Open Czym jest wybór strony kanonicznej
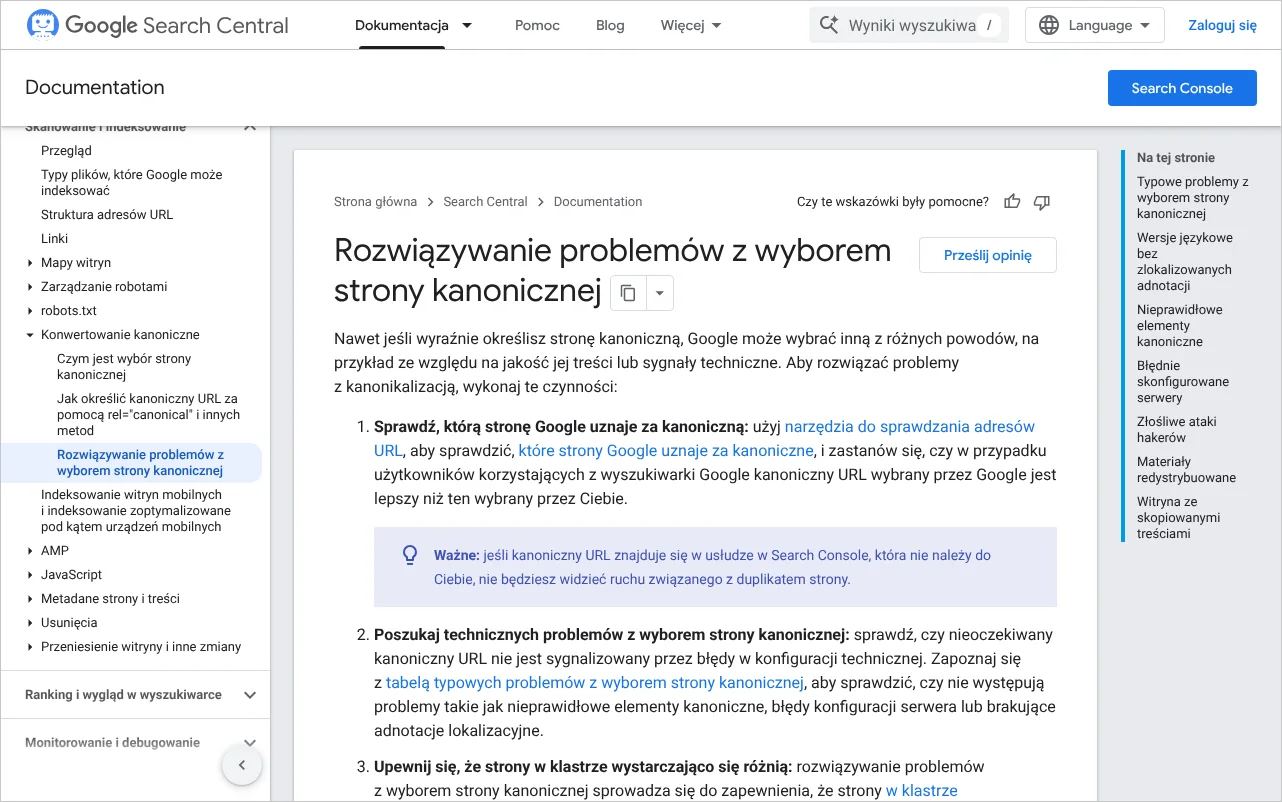 pyautogui.click(x=124, y=367)
